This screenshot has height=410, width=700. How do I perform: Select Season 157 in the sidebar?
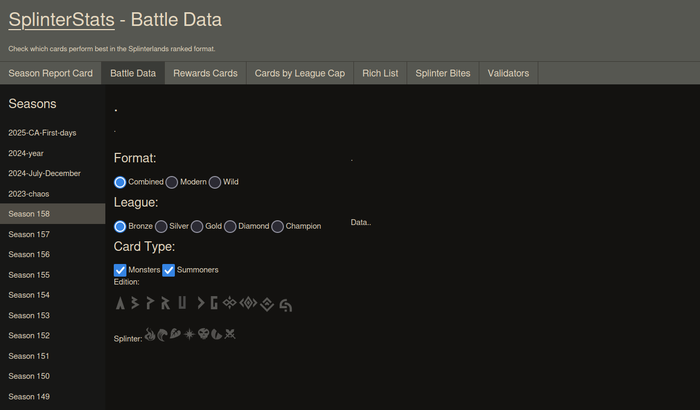point(53,234)
